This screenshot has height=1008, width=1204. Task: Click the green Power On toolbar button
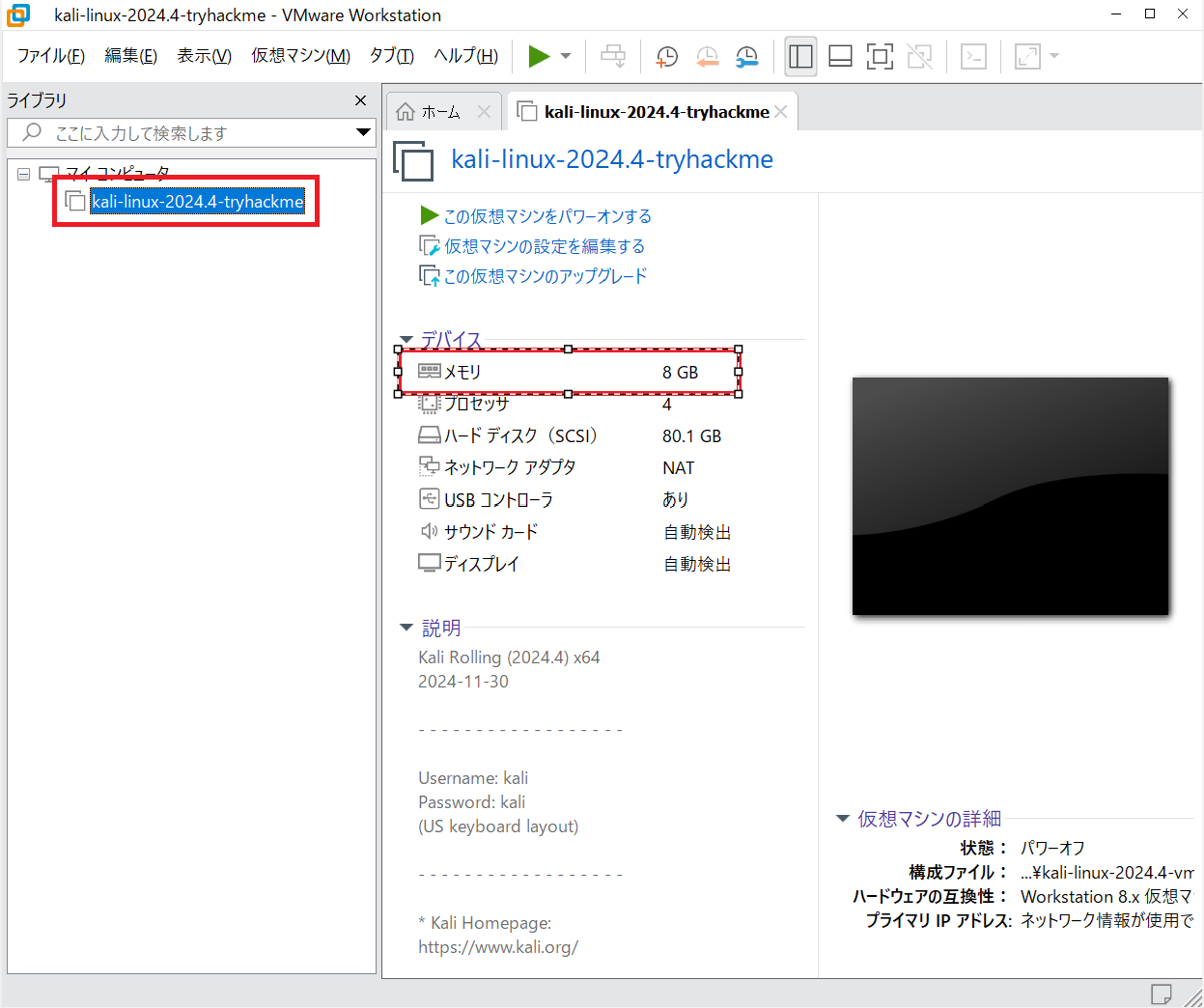tap(539, 56)
